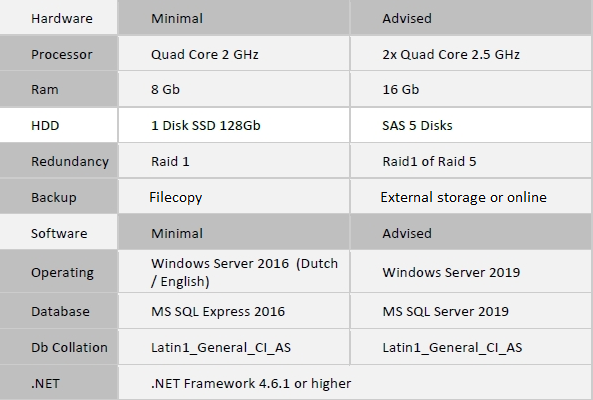
Task: Select the Windows Server 2019 cell
Action: (471, 271)
